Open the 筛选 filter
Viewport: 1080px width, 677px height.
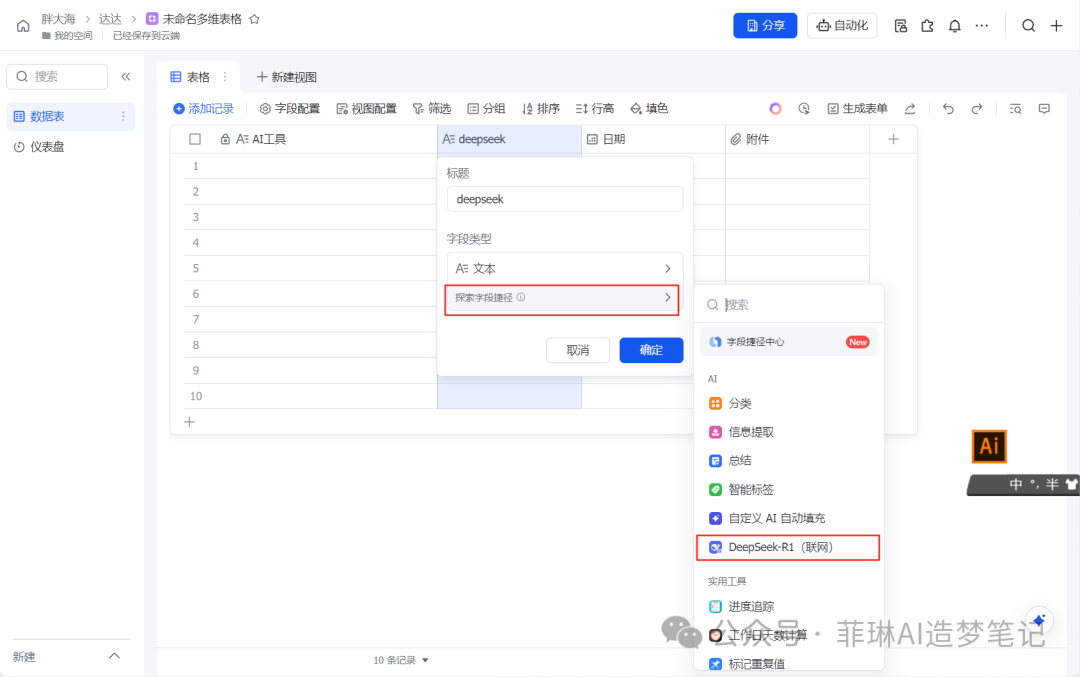pos(432,109)
